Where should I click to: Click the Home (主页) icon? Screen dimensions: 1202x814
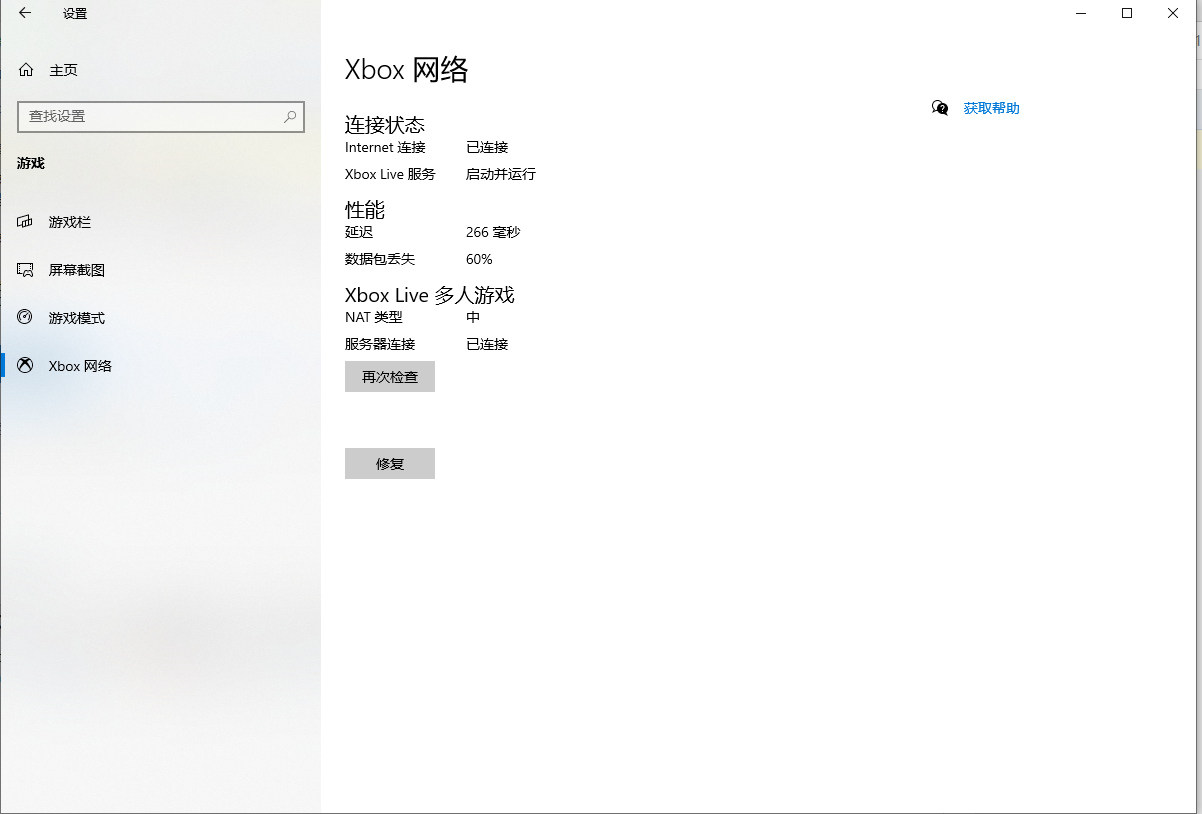click(26, 70)
